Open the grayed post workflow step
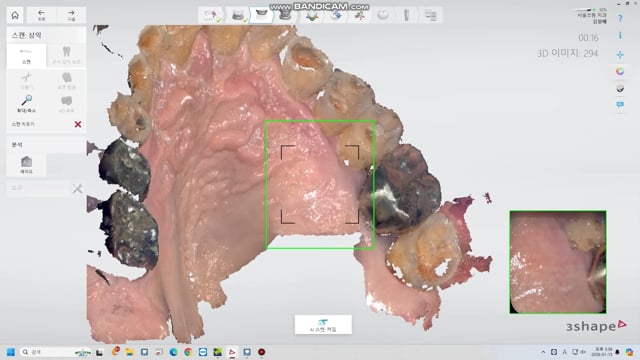This screenshot has height=360, width=640. 407,16
